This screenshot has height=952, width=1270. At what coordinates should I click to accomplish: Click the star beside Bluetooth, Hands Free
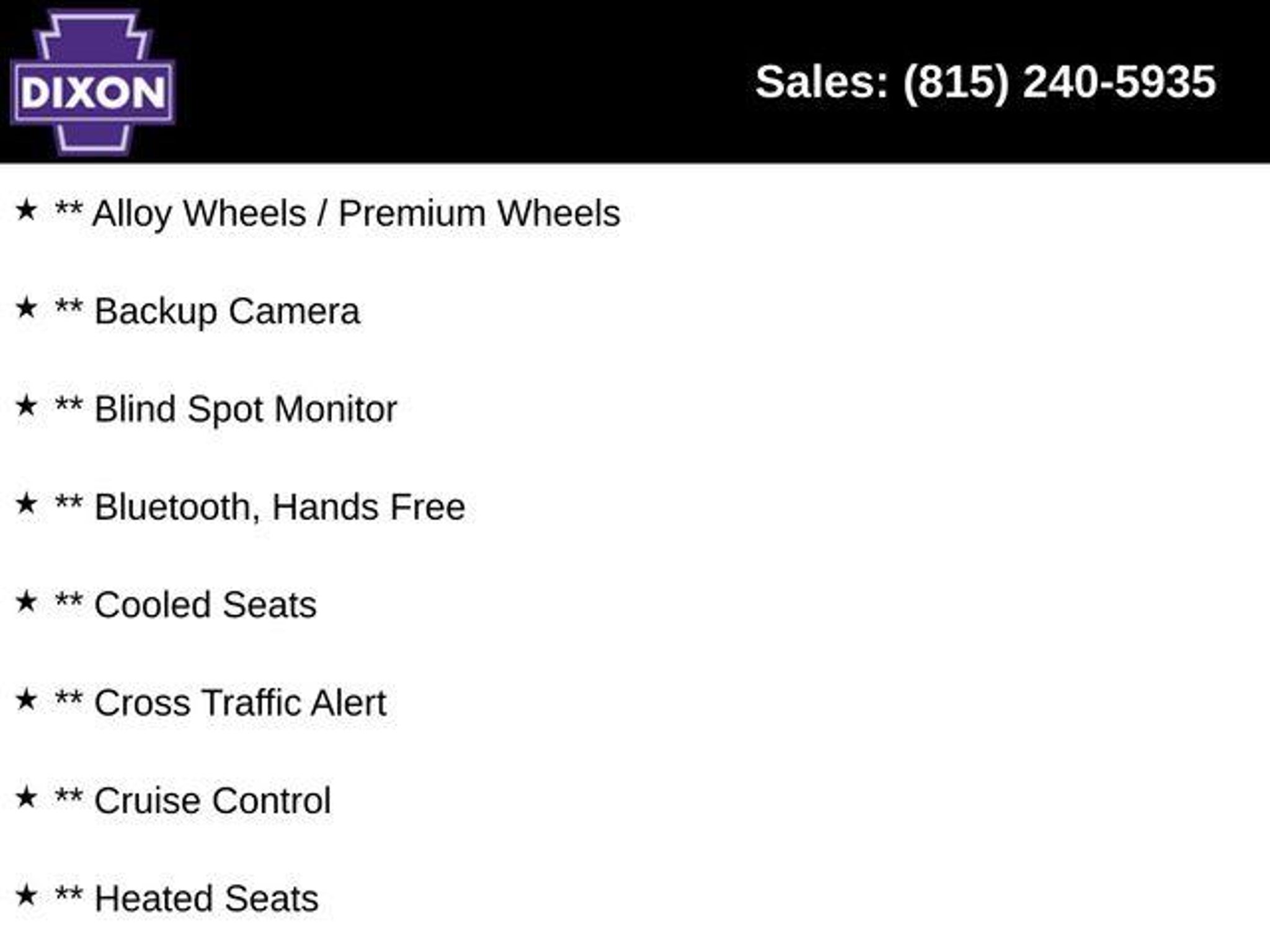(x=27, y=504)
